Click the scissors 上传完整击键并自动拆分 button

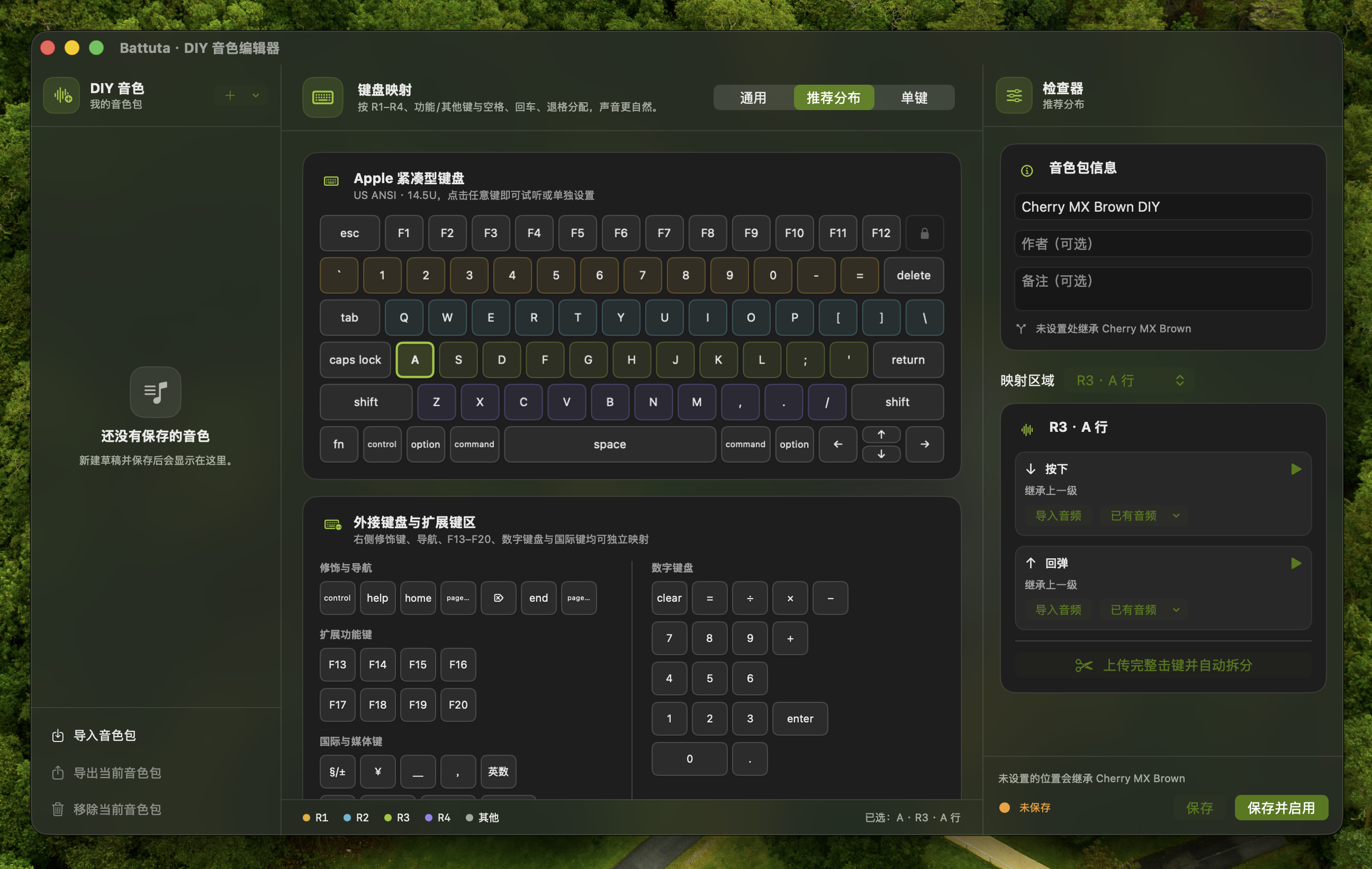coord(1163,665)
